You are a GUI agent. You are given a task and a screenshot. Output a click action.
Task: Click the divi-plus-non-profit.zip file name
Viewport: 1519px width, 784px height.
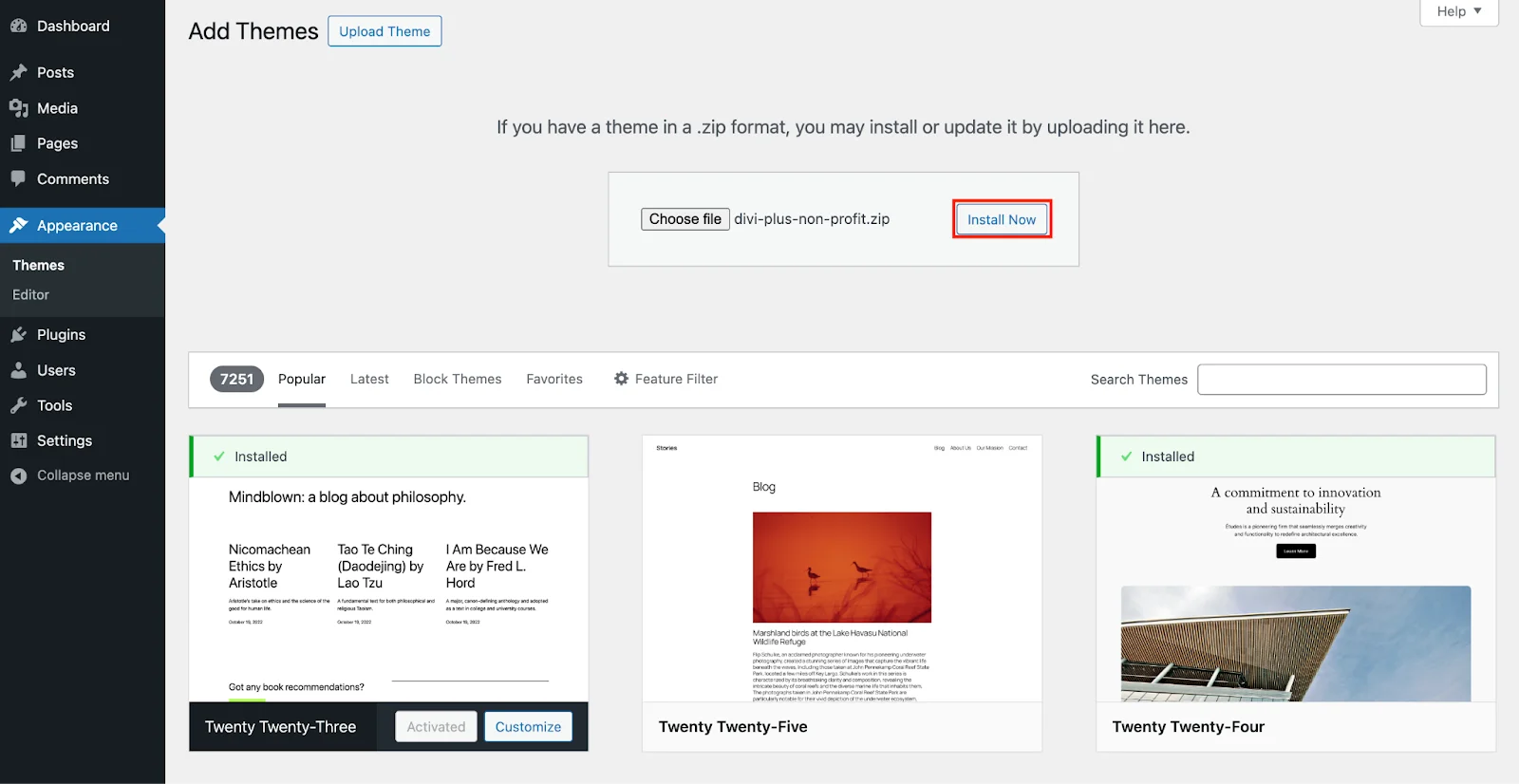812,219
